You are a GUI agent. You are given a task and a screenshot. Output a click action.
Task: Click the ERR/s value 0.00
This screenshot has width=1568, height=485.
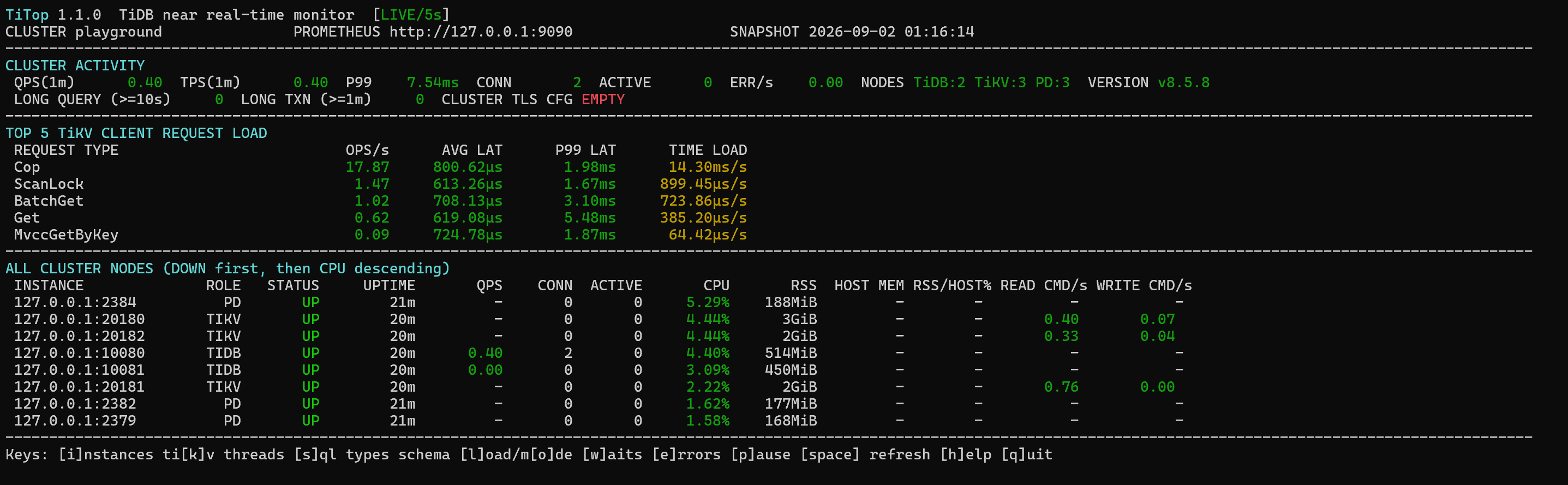(x=825, y=83)
